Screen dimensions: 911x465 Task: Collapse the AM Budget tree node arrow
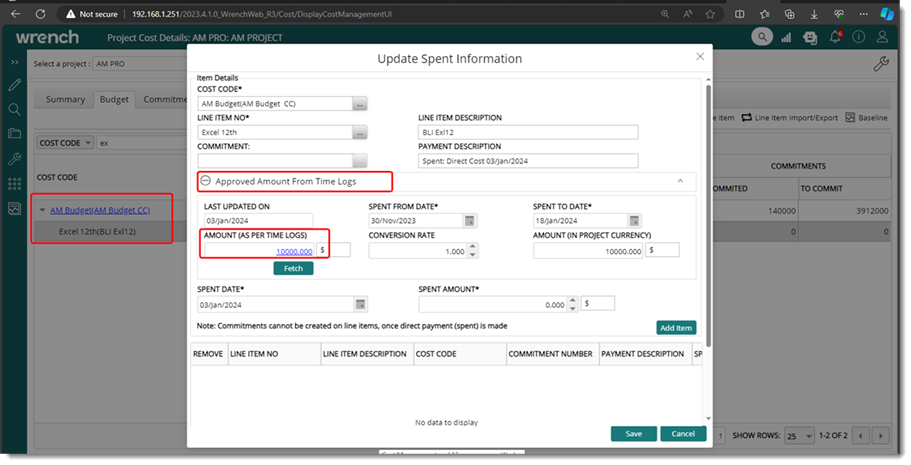42,210
